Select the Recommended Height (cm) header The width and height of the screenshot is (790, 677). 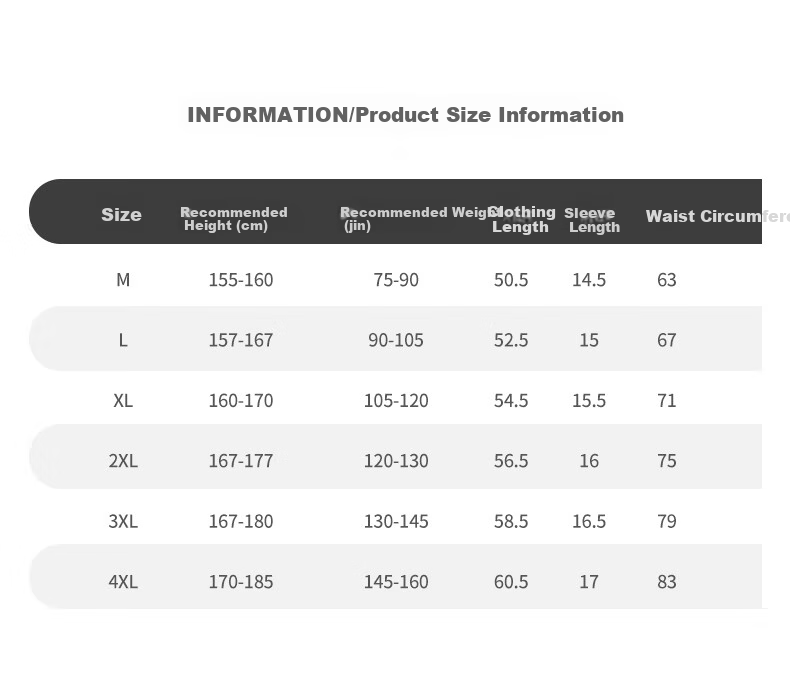click(234, 219)
